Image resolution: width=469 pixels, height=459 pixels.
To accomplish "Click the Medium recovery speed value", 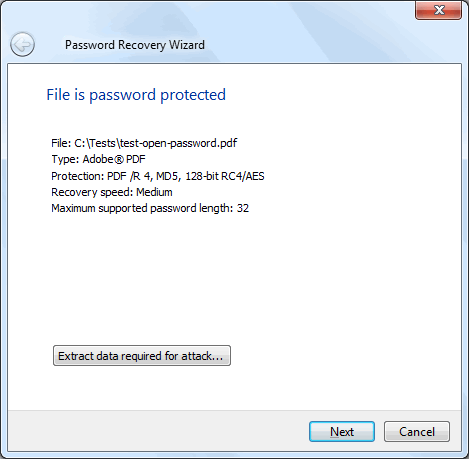I will [x=154, y=192].
